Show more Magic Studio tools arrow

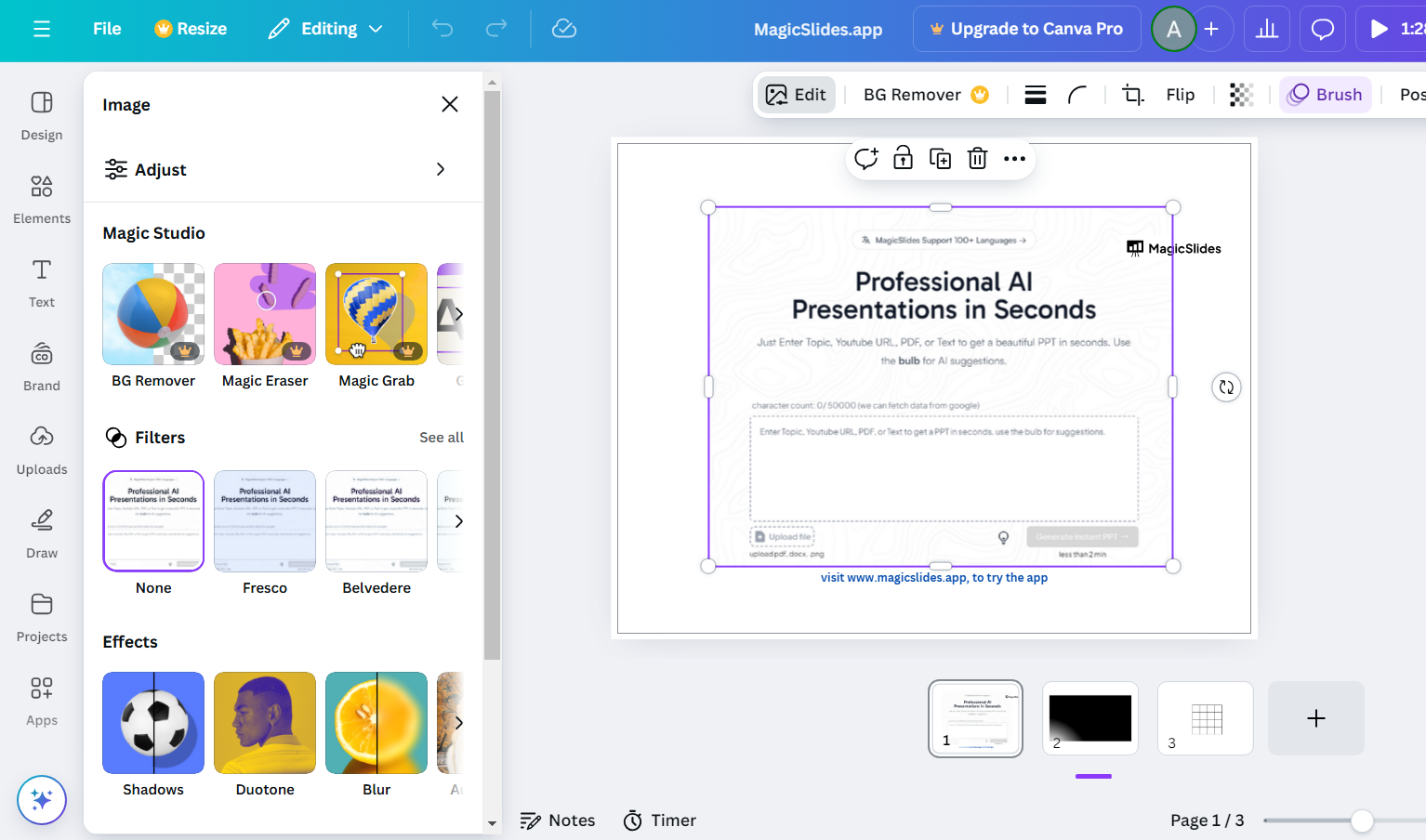(x=458, y=314)
